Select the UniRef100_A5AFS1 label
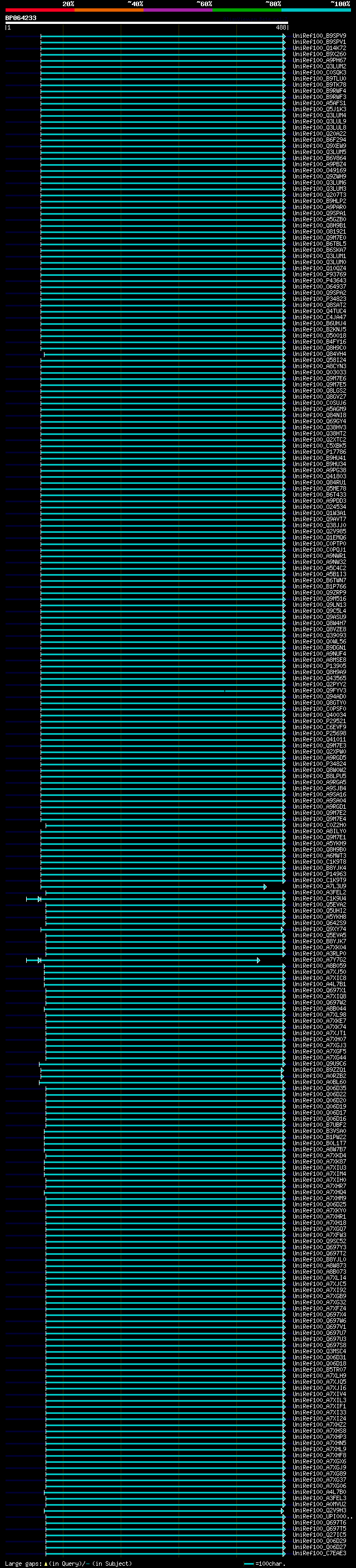The image size is (356, 1568). pyautogui.click(x=319, y=103)
